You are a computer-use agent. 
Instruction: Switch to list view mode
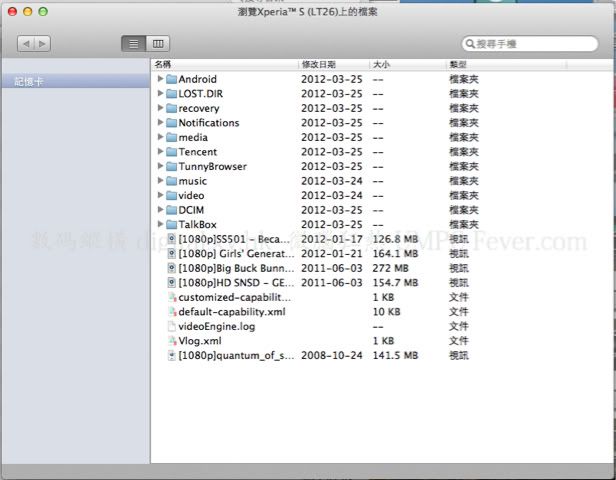pyautogui.click(x=133, y=44)
